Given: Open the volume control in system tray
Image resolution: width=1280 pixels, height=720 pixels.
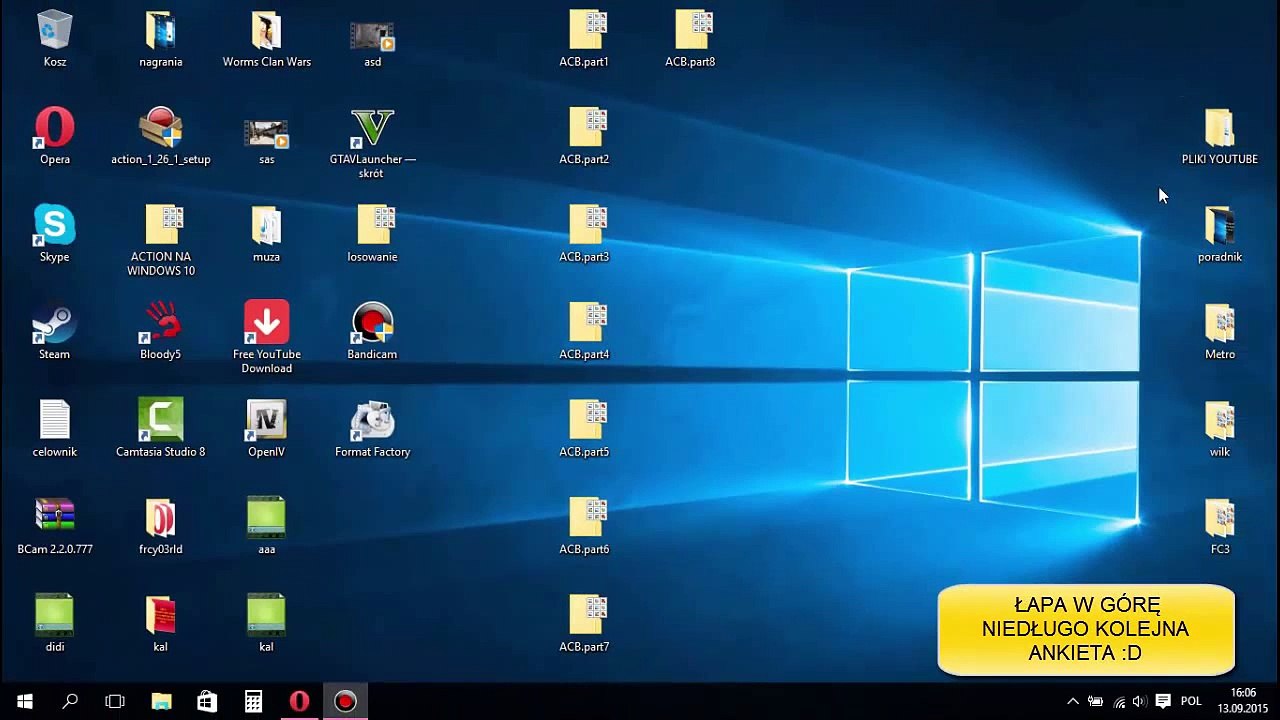Looking at the screenshot, I should click(x=1140, y=702).
